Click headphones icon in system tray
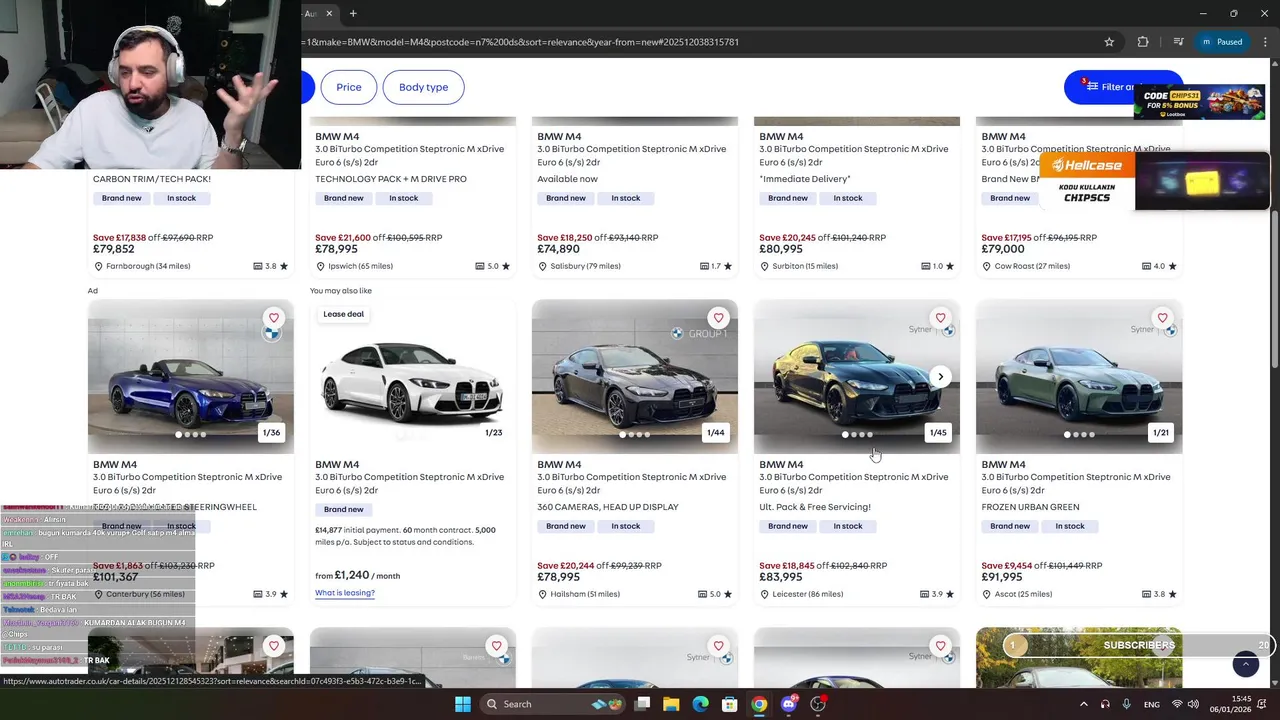The height and width of the screenshot is (720, 1280). [1105, 704]
